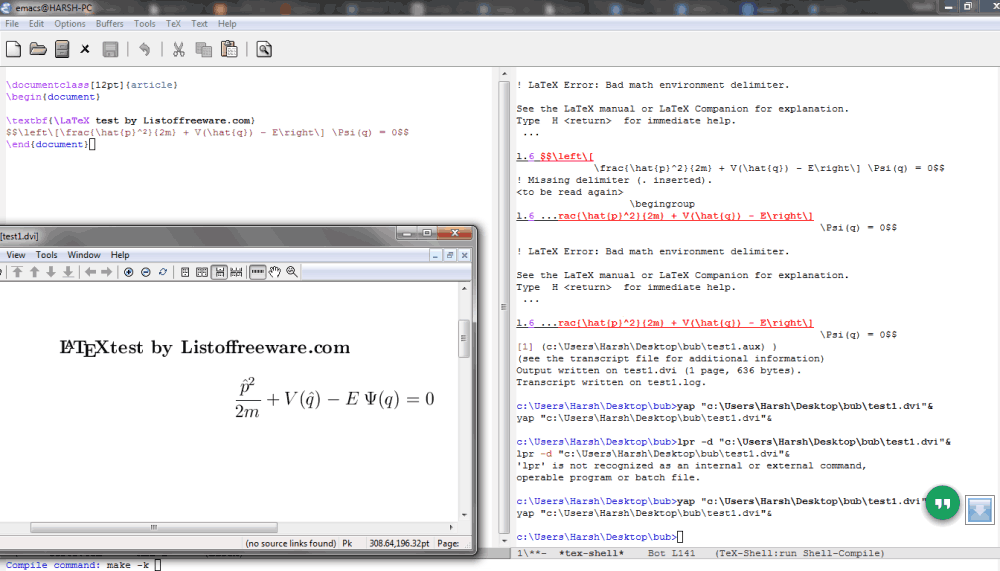Click the \documentclass line in the editor
The image size is (1000, 571).
click(92, 85)
